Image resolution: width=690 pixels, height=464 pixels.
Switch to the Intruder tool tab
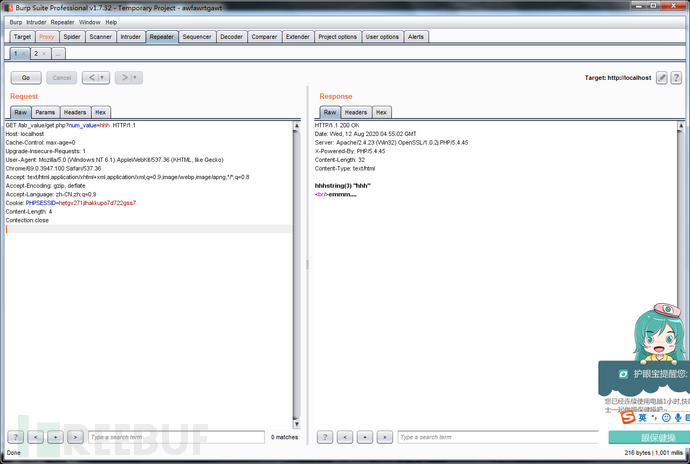(x=131, y=37)
